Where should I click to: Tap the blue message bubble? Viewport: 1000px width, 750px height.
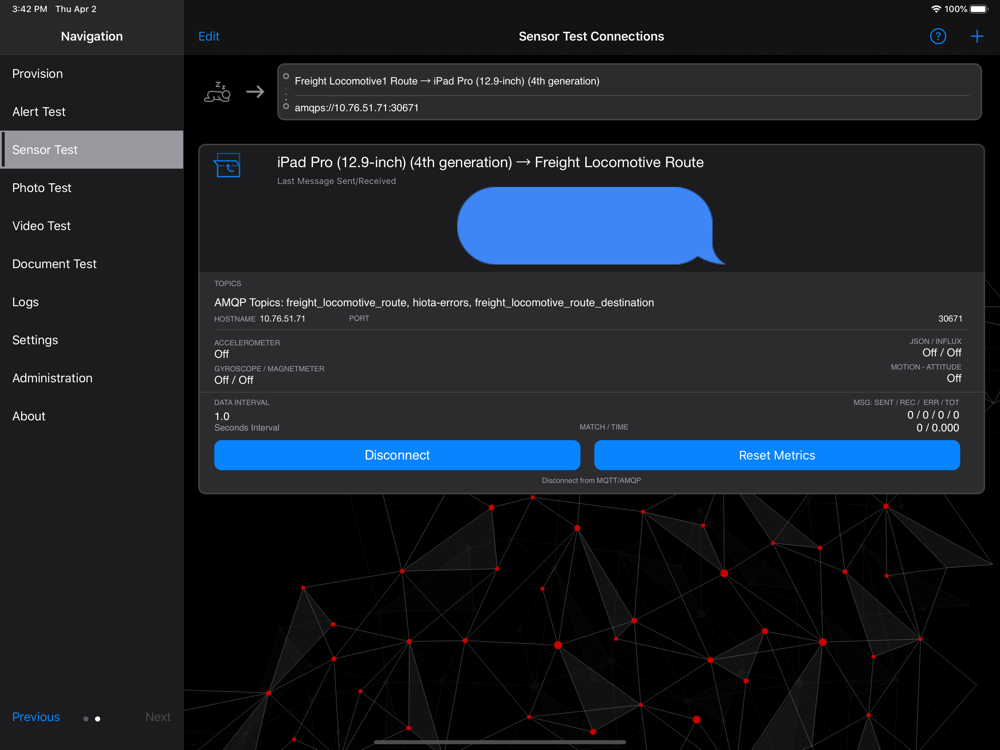pyautogui.click(x=591, y=226)
